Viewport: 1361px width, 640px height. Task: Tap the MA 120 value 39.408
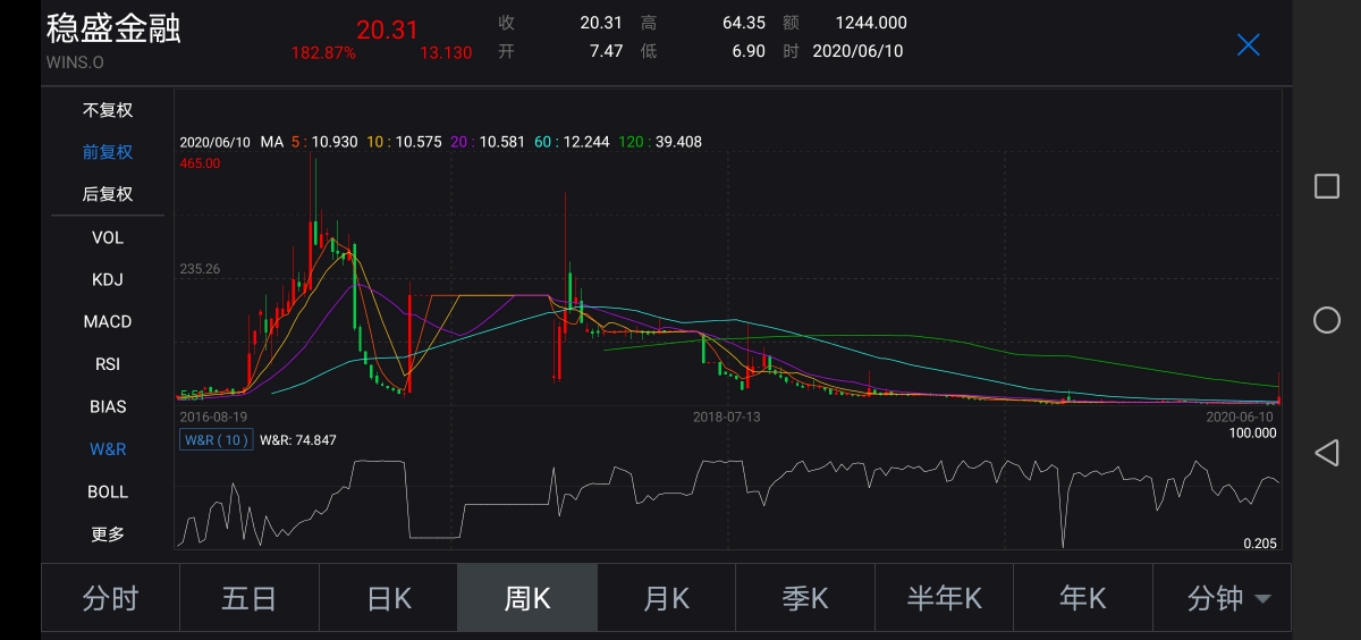pos(678,142)
